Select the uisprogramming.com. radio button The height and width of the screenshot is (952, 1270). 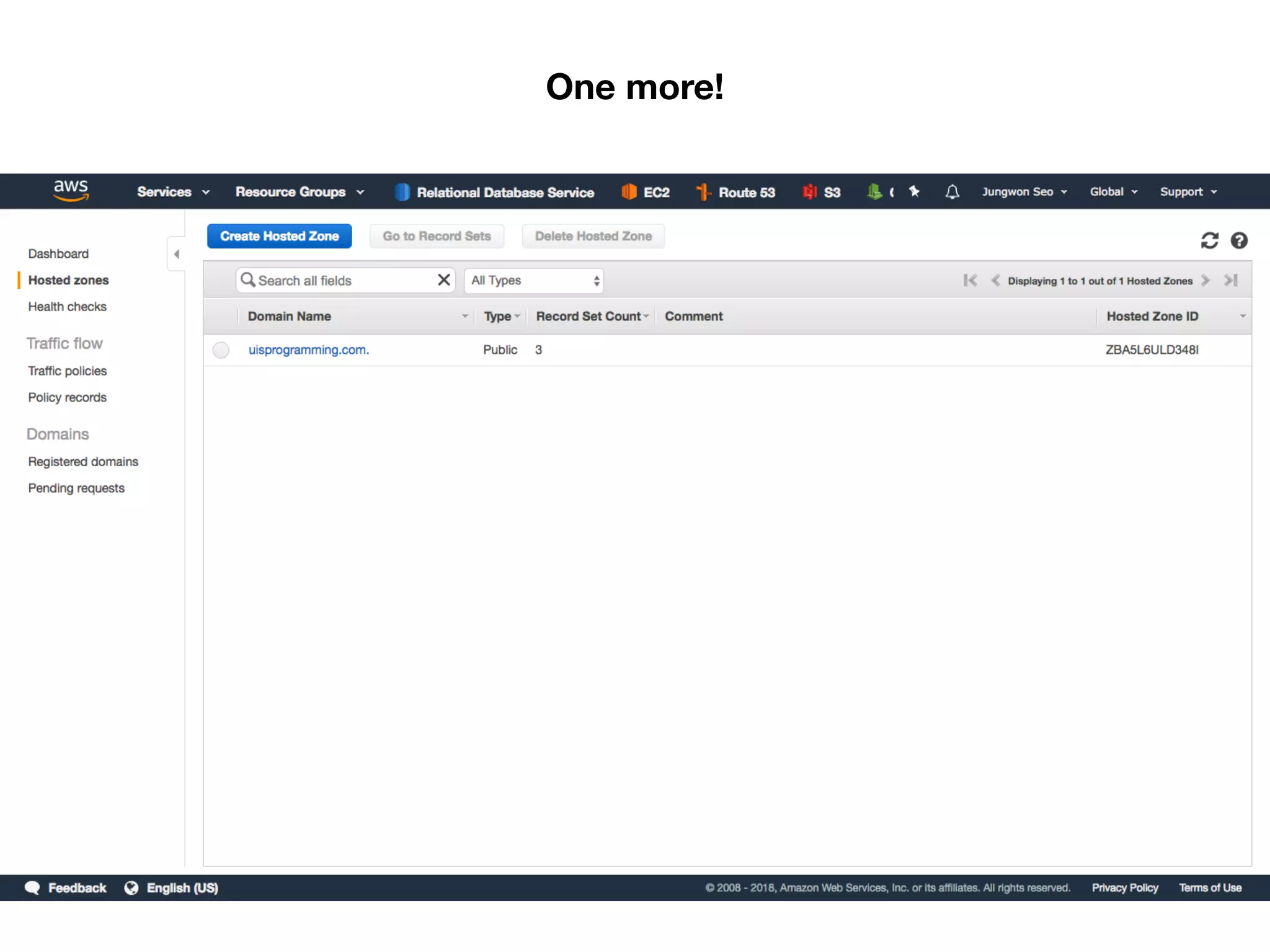click(221, 350)
